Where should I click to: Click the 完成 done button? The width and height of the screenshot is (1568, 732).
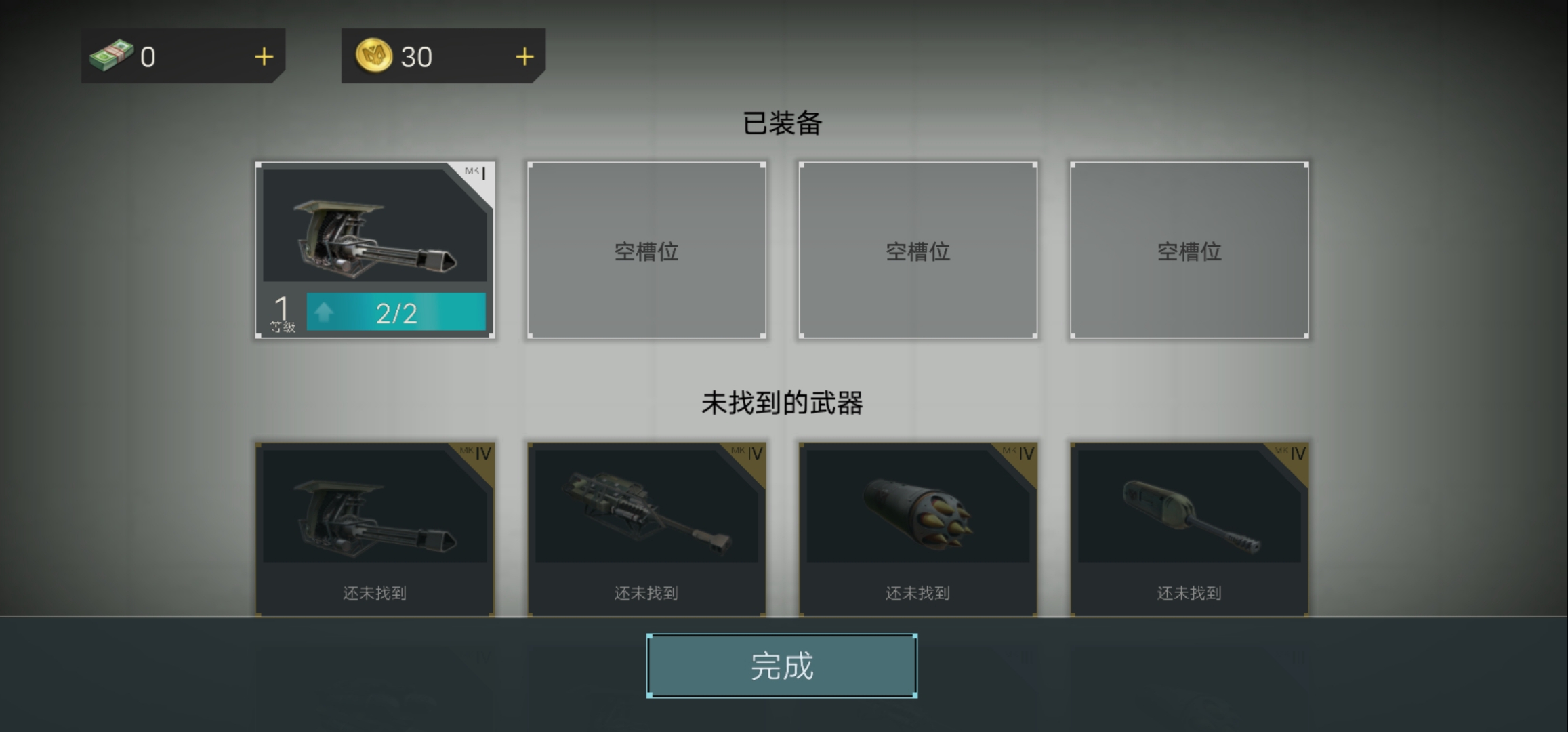[782, 666]
